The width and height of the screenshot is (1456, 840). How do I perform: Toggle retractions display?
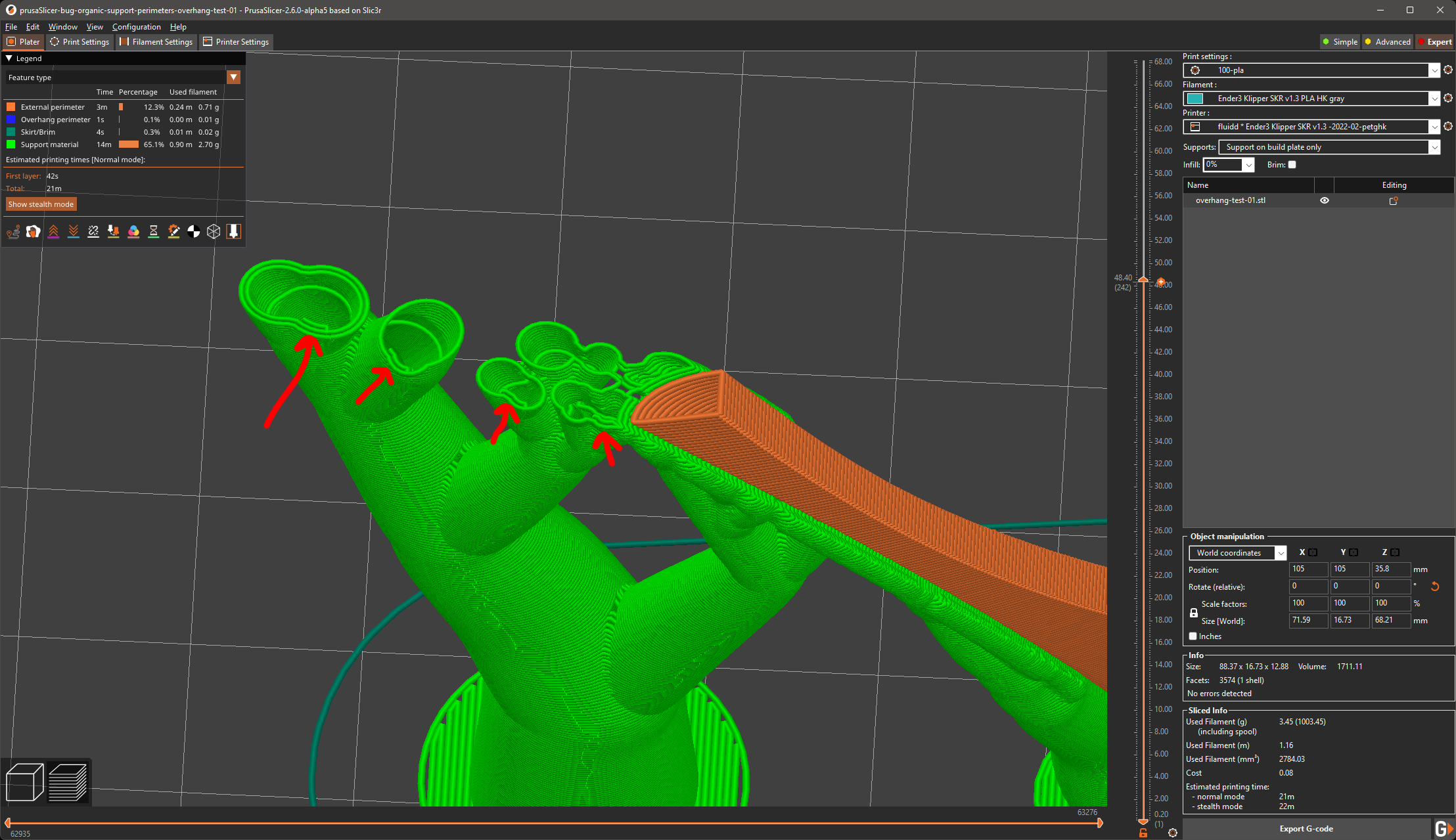[x=53, y=231]
